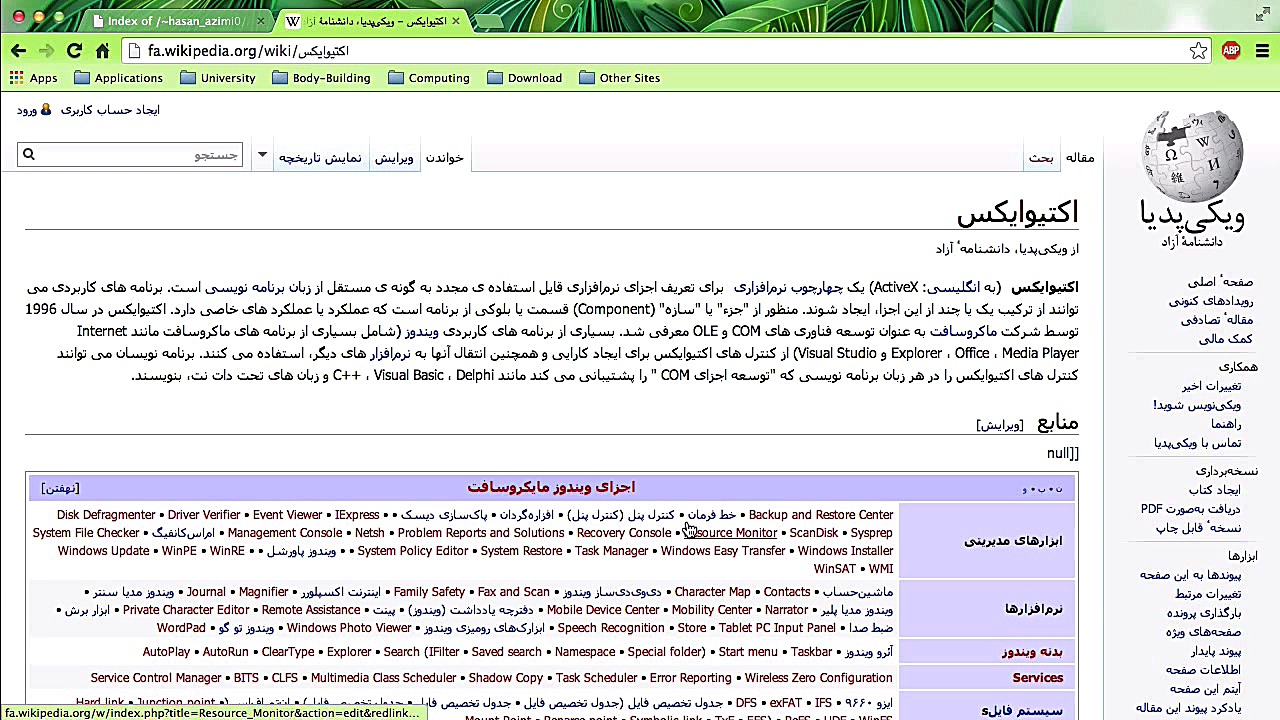Open the ایجاد کتاب sidebar link
The height and width of the screenshot is (720, 1280).
pyautogui.click(x=1214, y=490)
